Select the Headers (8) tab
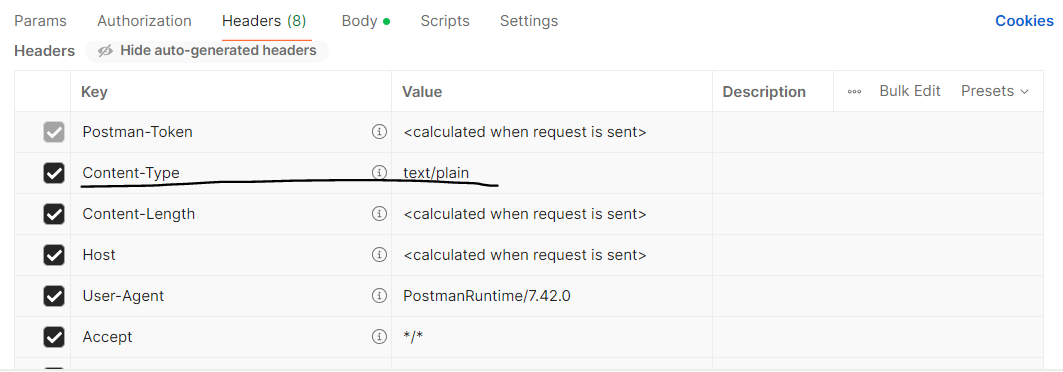This screenshot has width=1063, height=372. point(264,21)
